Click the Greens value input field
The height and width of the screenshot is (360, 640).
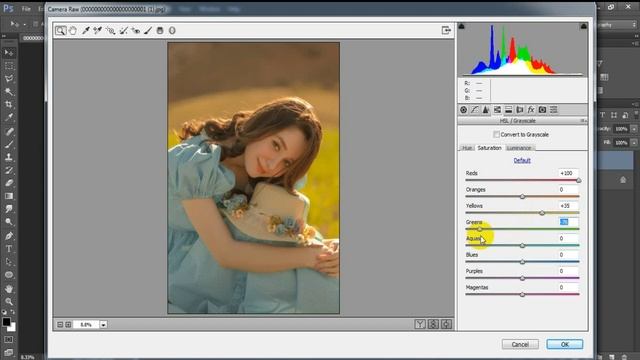click(569, 222)
